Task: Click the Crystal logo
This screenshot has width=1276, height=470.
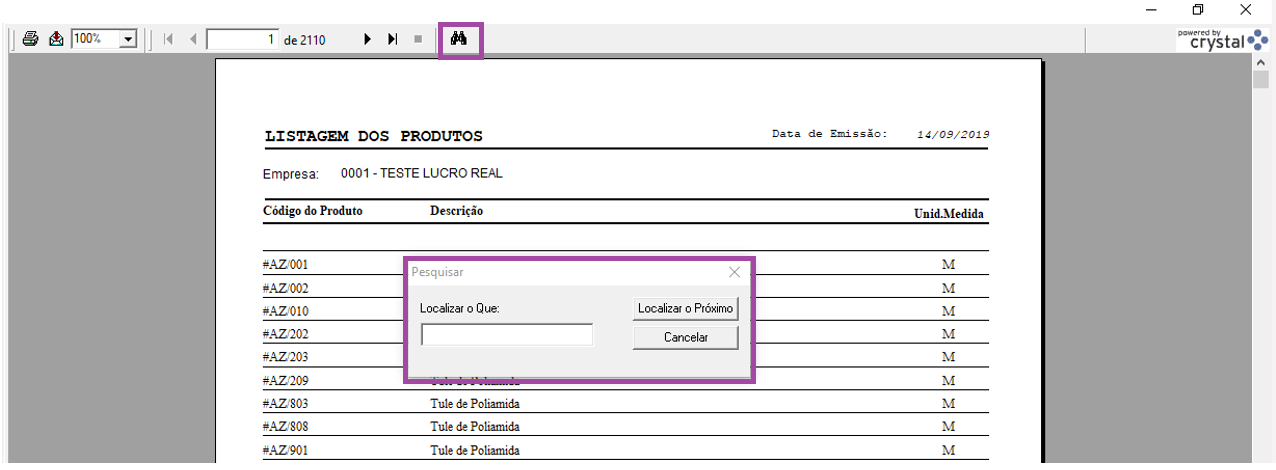Action: (x=1222, y=40)
